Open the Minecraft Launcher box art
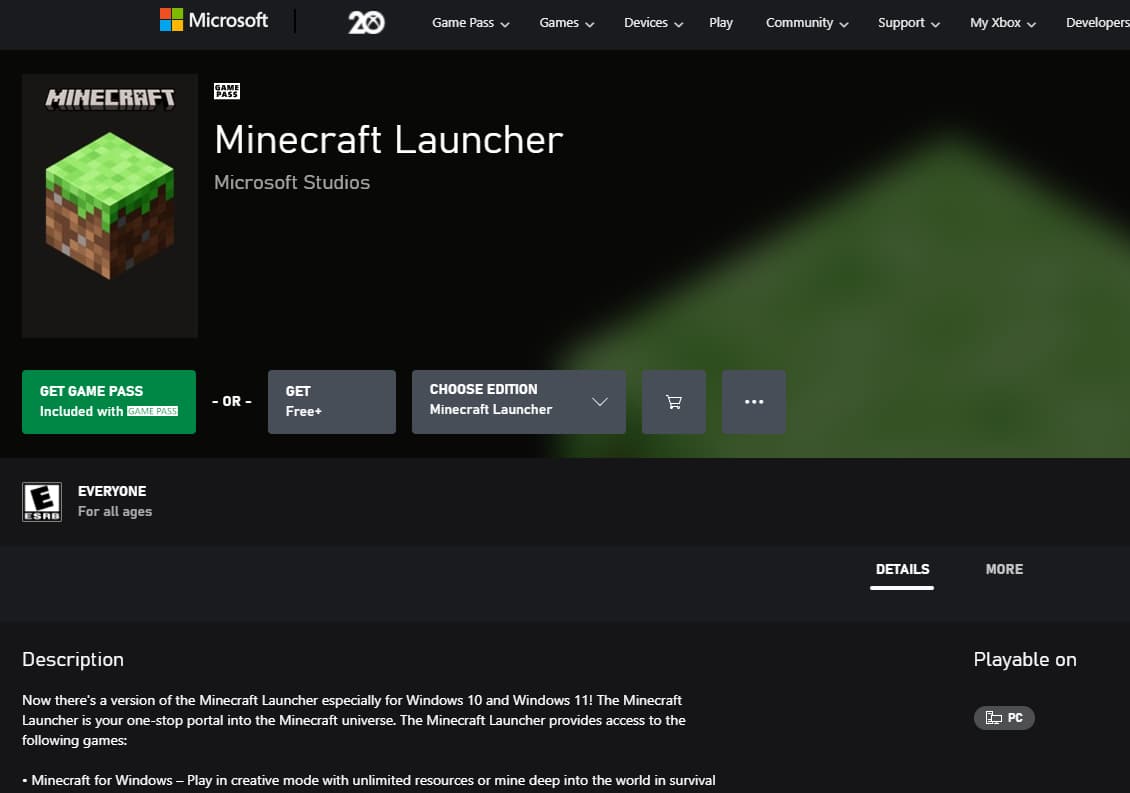Screen dimensions: 1130x793 110,205
